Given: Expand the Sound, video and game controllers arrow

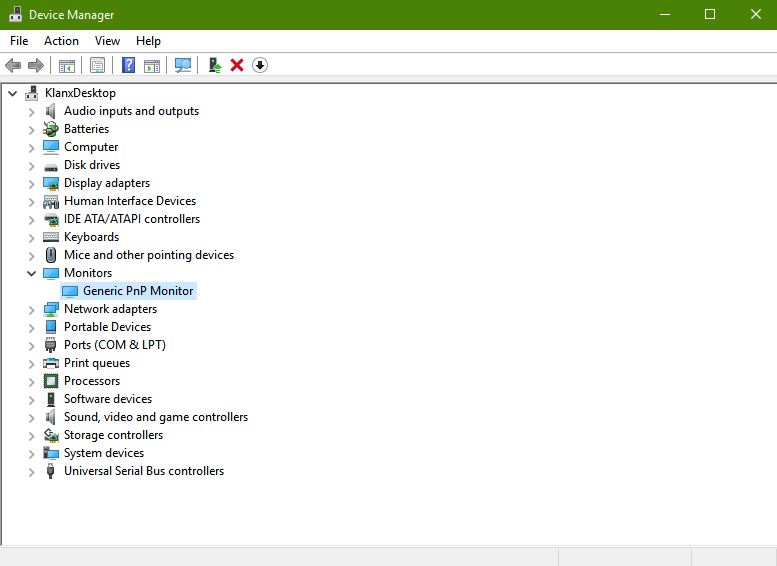Looking at the screenshot, I should 32,418.
